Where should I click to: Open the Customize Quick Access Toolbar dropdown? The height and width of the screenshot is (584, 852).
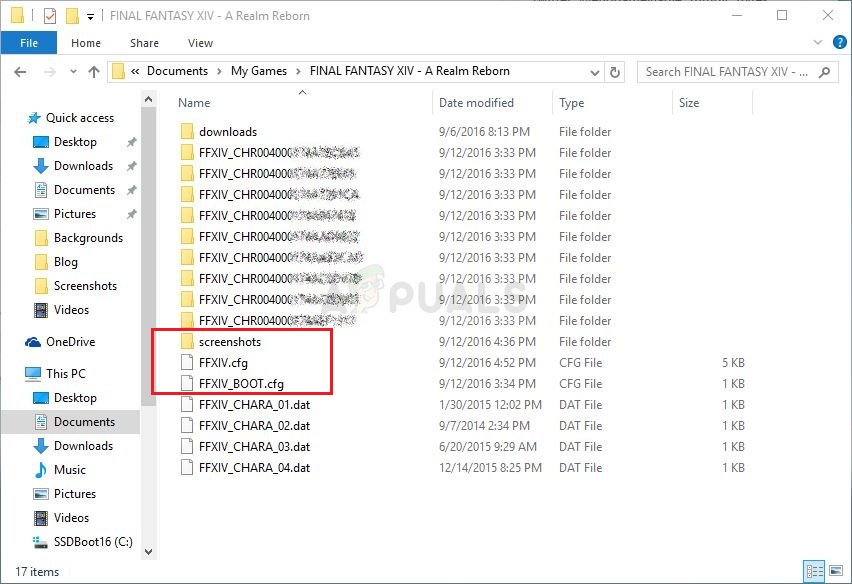[x=90, y=17]
